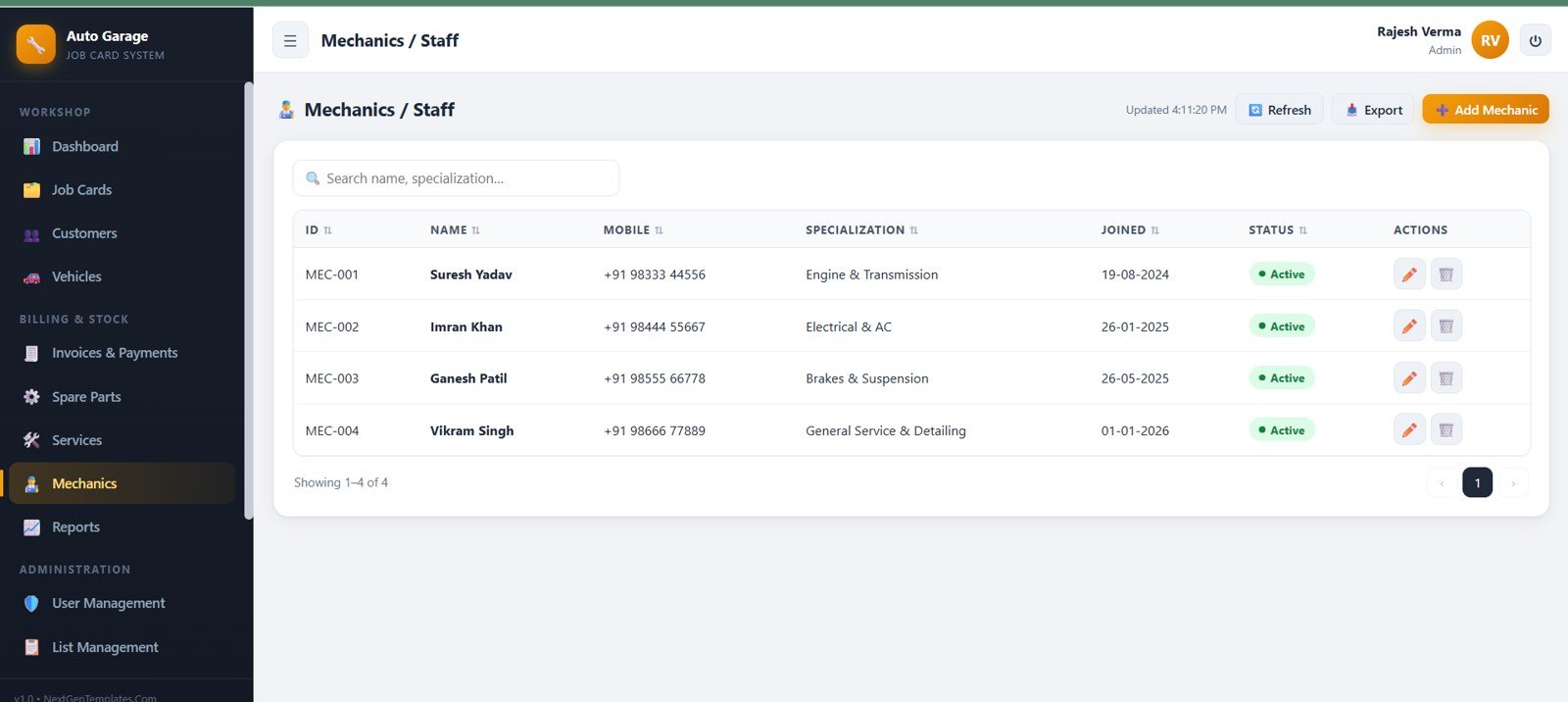The width and height of the screenshot is (1568, 702).
Task: Click Engine & Transmission specialization
Action: pos(872,275)
